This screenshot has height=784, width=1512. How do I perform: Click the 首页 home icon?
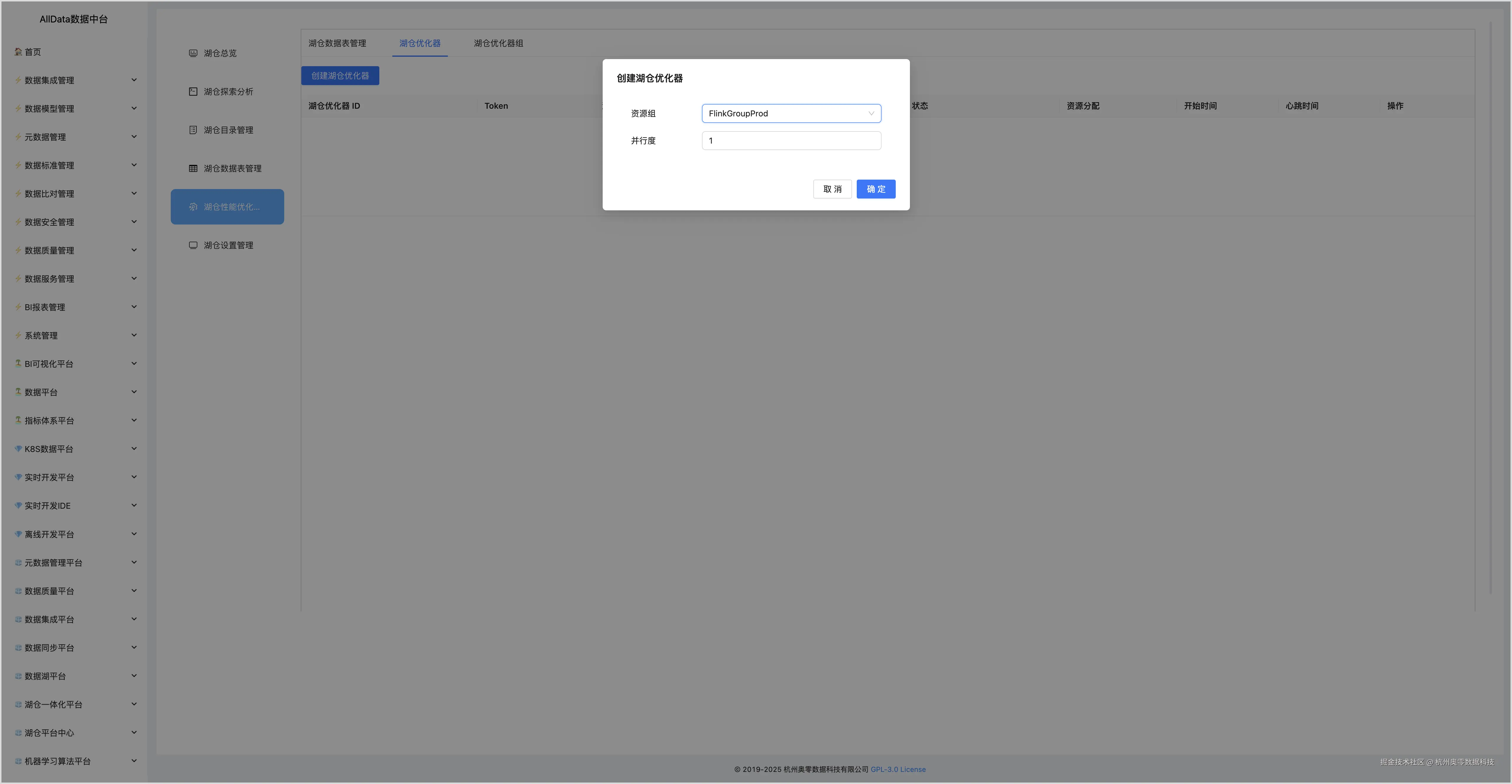coord(18,52)
